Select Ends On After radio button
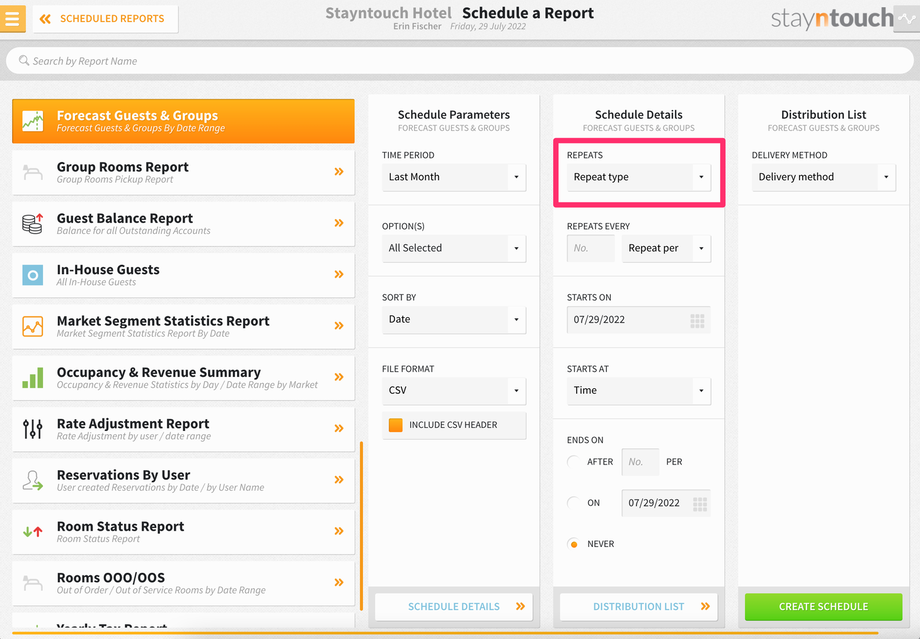 (573, 462)
